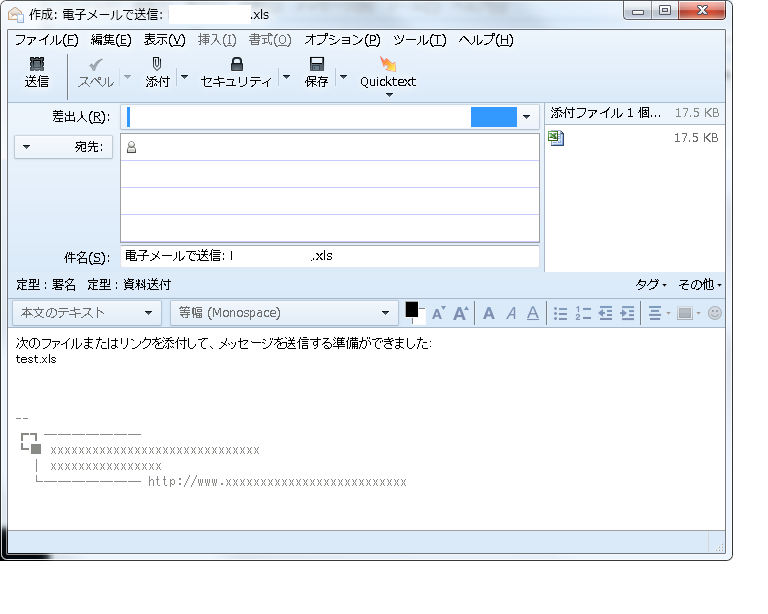Open the Quicktext toolbar button
The width and height of the screenshot is (768, 614).
(x=388, y=72)
